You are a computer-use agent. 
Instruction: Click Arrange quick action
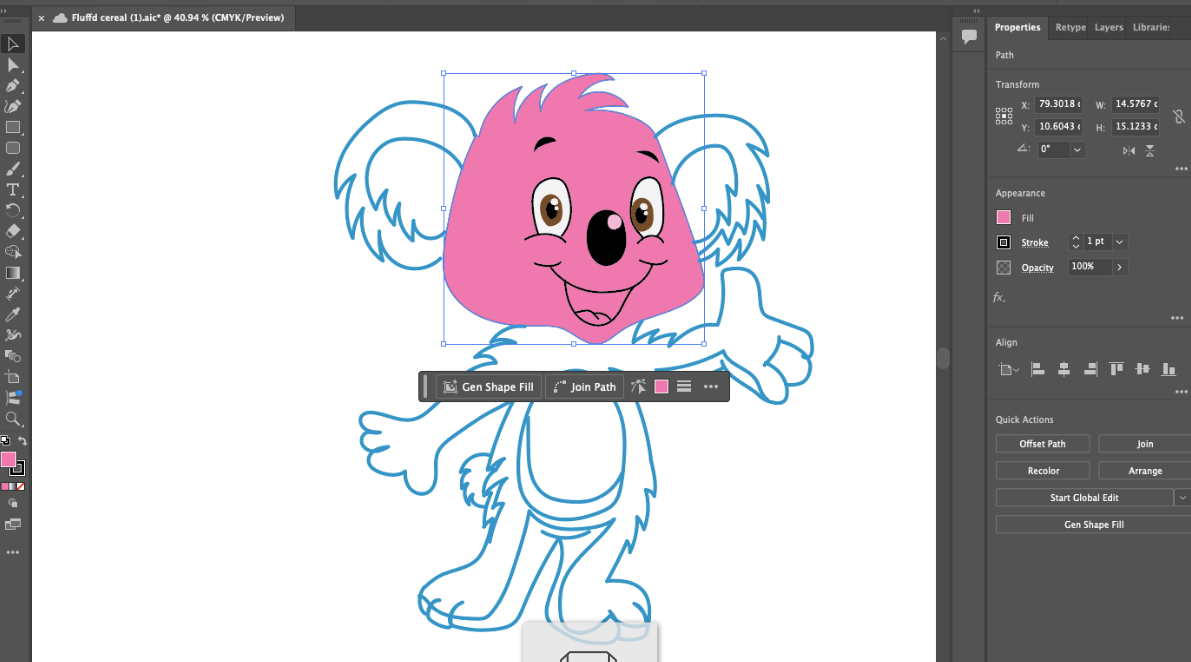[x=1145, y=471]
